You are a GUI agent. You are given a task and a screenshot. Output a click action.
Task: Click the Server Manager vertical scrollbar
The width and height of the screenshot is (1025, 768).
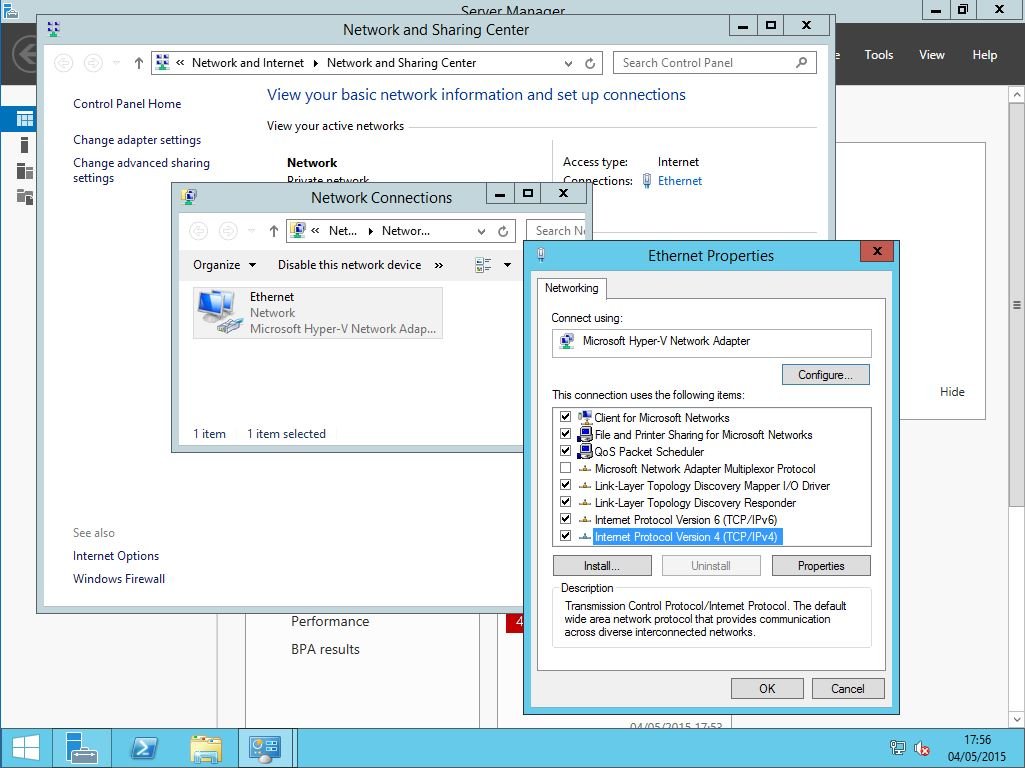(1017, 305)
